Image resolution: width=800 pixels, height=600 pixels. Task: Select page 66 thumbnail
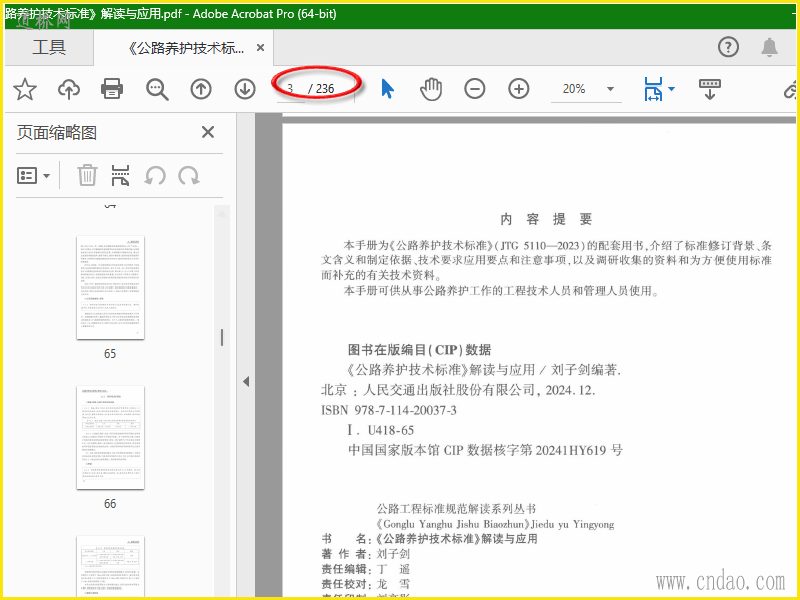110,438
